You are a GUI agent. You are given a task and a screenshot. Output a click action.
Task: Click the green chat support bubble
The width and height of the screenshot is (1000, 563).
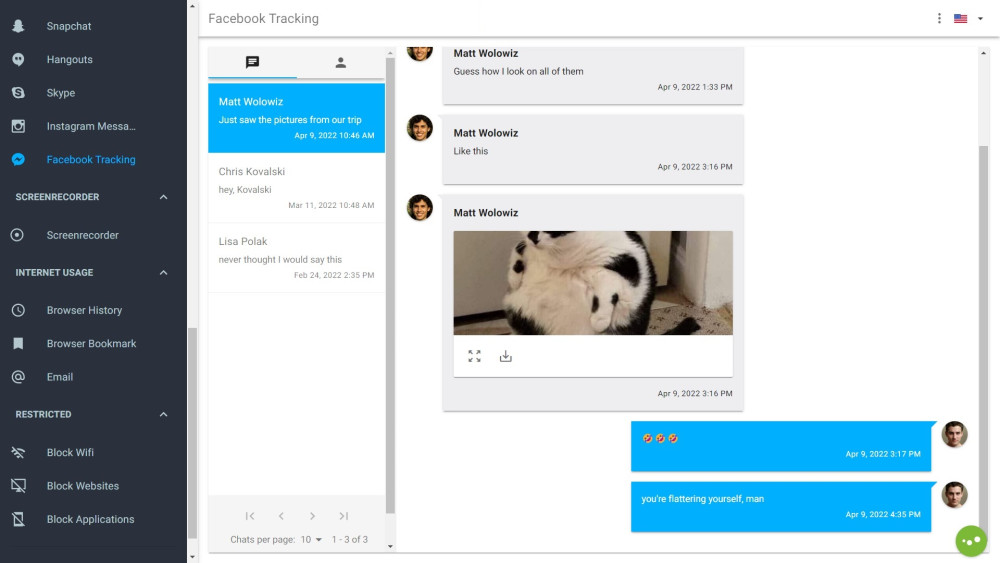[970, 540]
